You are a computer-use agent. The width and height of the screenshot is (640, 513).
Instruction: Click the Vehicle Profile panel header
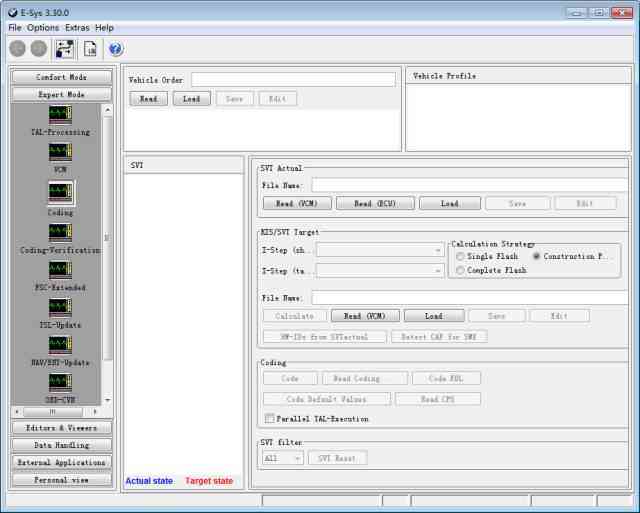coord(518,76)
